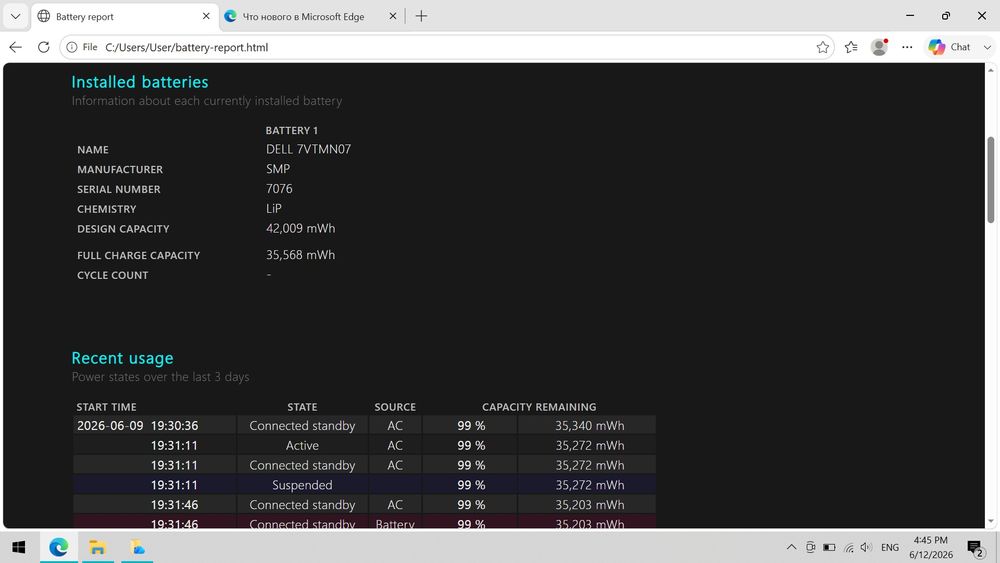Open the notification center icon
This screenshot has width=1000, height=563.
(975, 548)
